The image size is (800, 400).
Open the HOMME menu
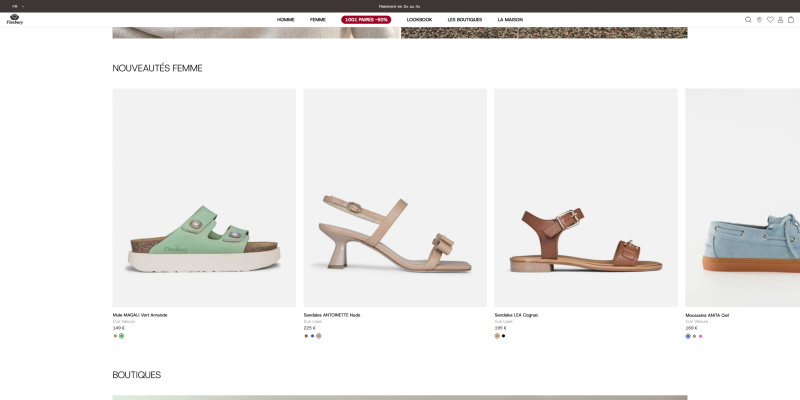(x=286, y=19)
